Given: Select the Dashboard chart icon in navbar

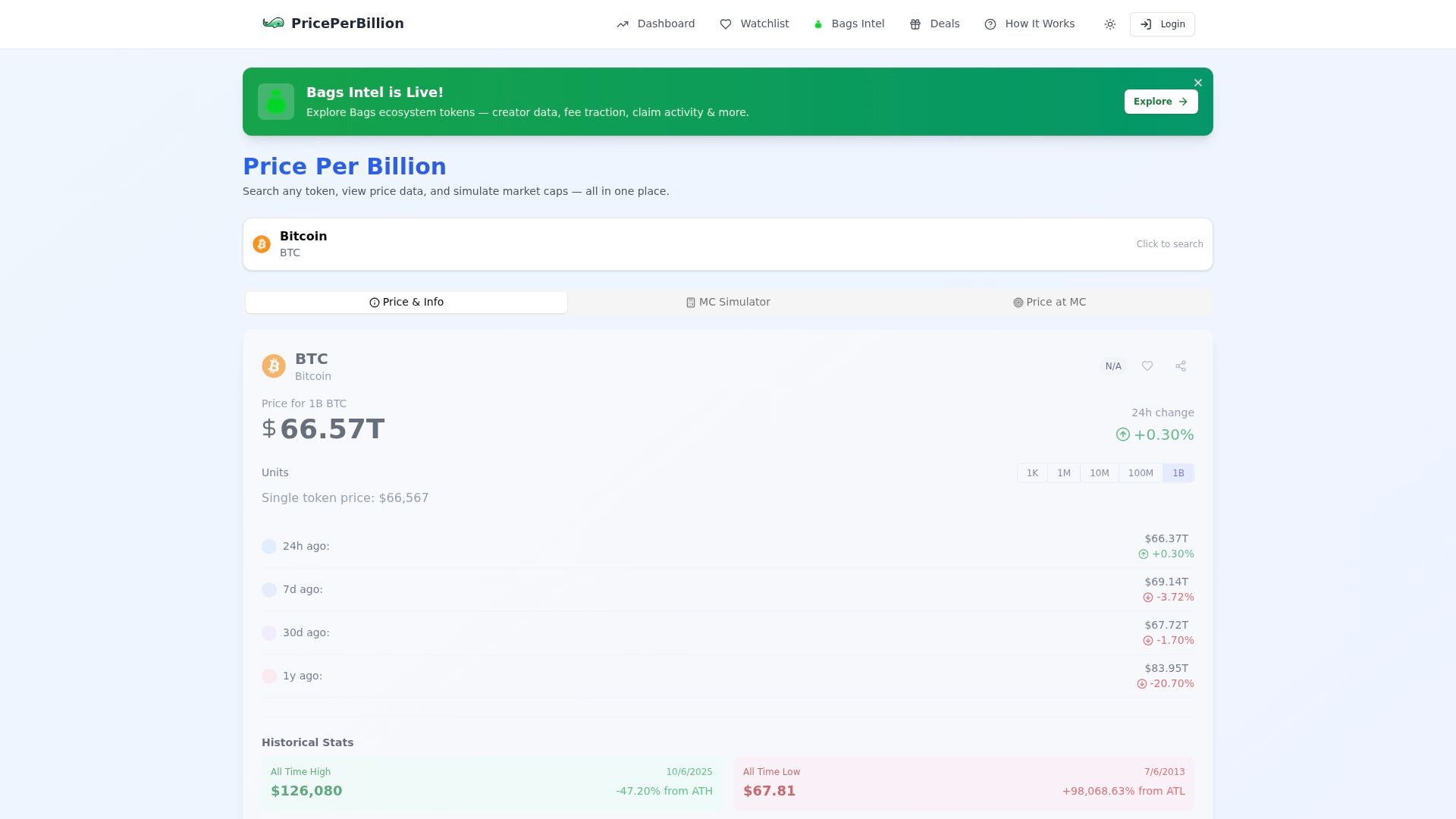Looking at the screenshot, I should coord(622,24).
